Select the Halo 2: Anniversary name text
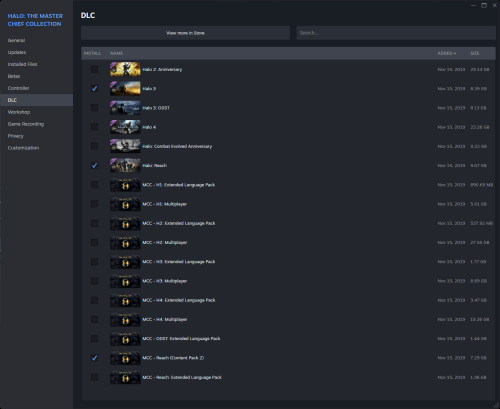 pos(162,69)
